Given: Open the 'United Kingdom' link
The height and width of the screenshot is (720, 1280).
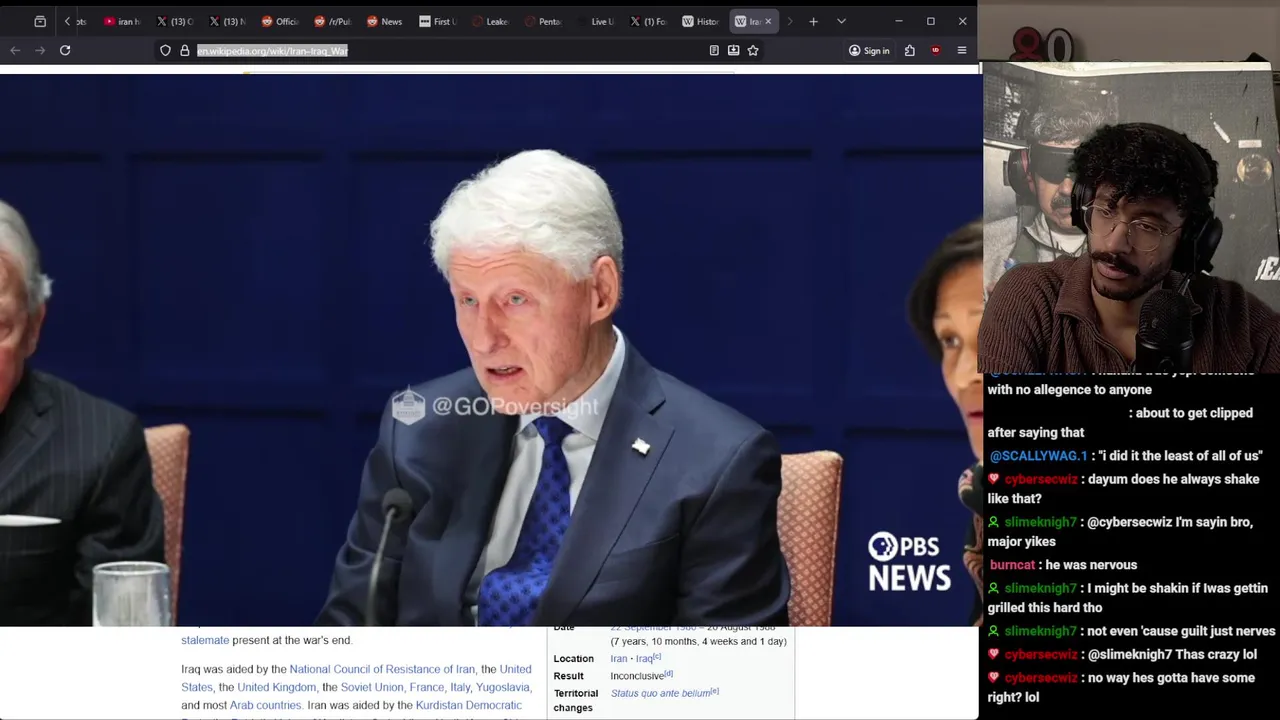Looking at the screenshot, I should coord(276,687).
